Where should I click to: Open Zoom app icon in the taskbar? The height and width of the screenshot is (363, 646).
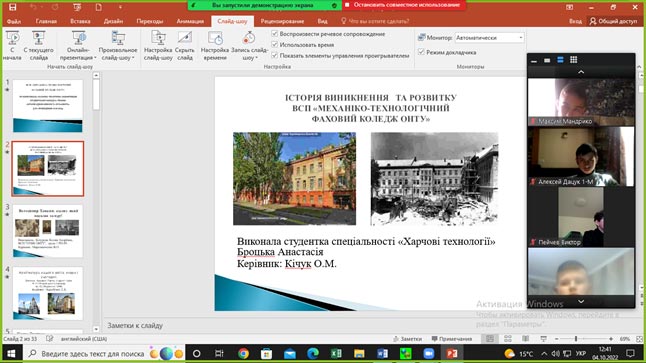[429, 354]
